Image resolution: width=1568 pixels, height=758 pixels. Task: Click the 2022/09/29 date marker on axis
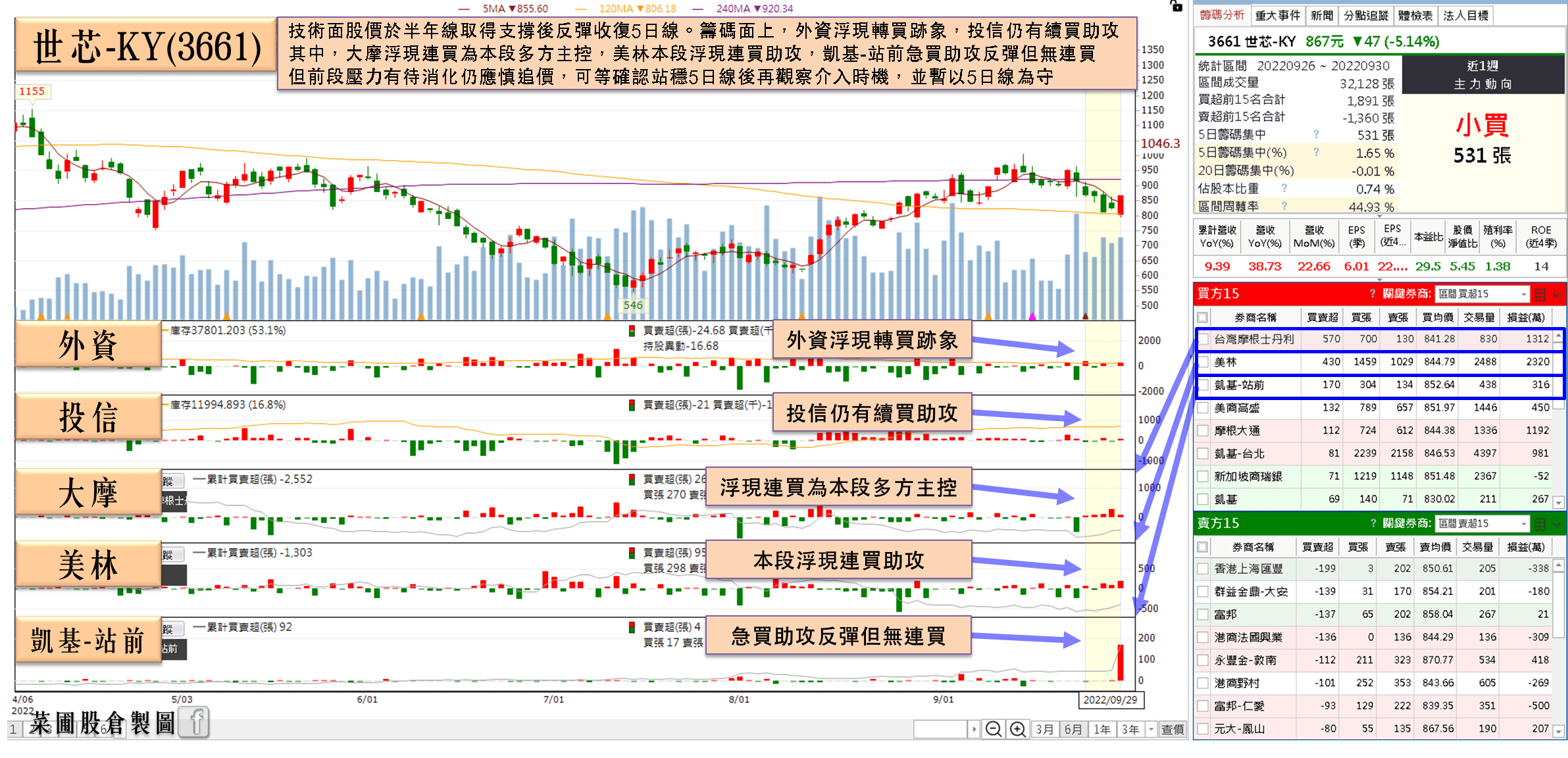pos(1111,699)
